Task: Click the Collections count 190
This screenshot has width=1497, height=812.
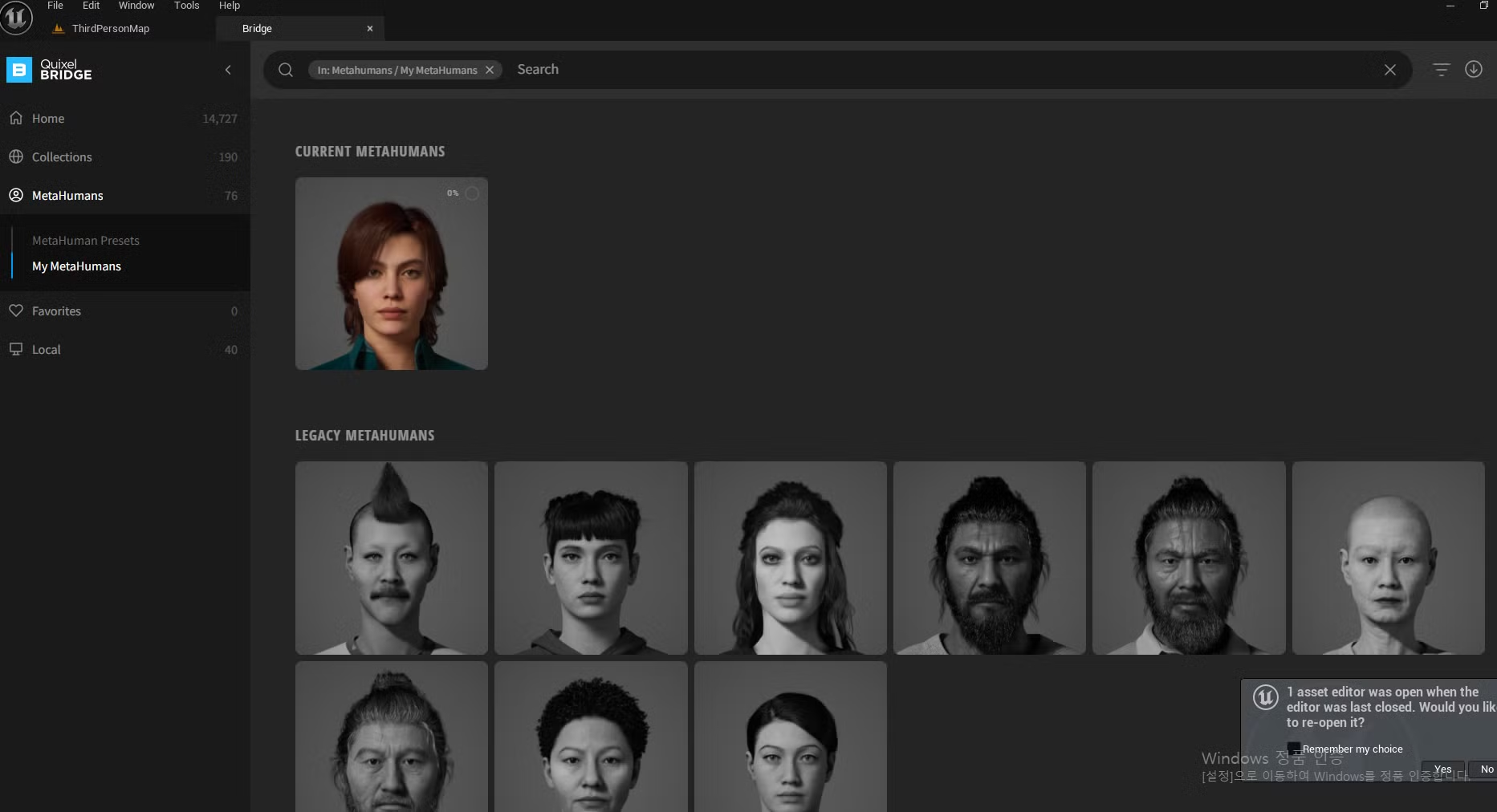Action: tap(228, 157)
